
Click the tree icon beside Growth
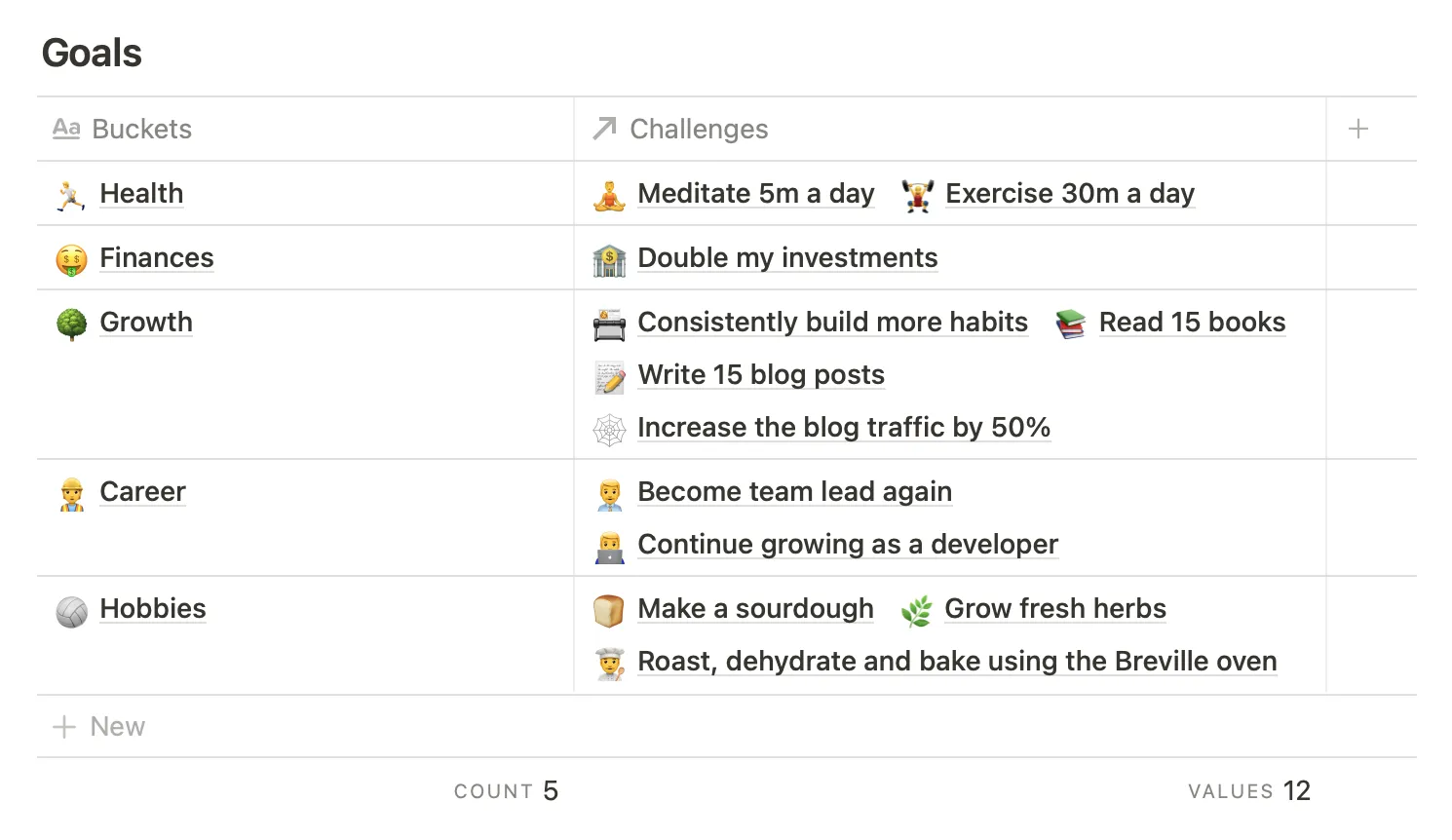(x=71, y=324)
